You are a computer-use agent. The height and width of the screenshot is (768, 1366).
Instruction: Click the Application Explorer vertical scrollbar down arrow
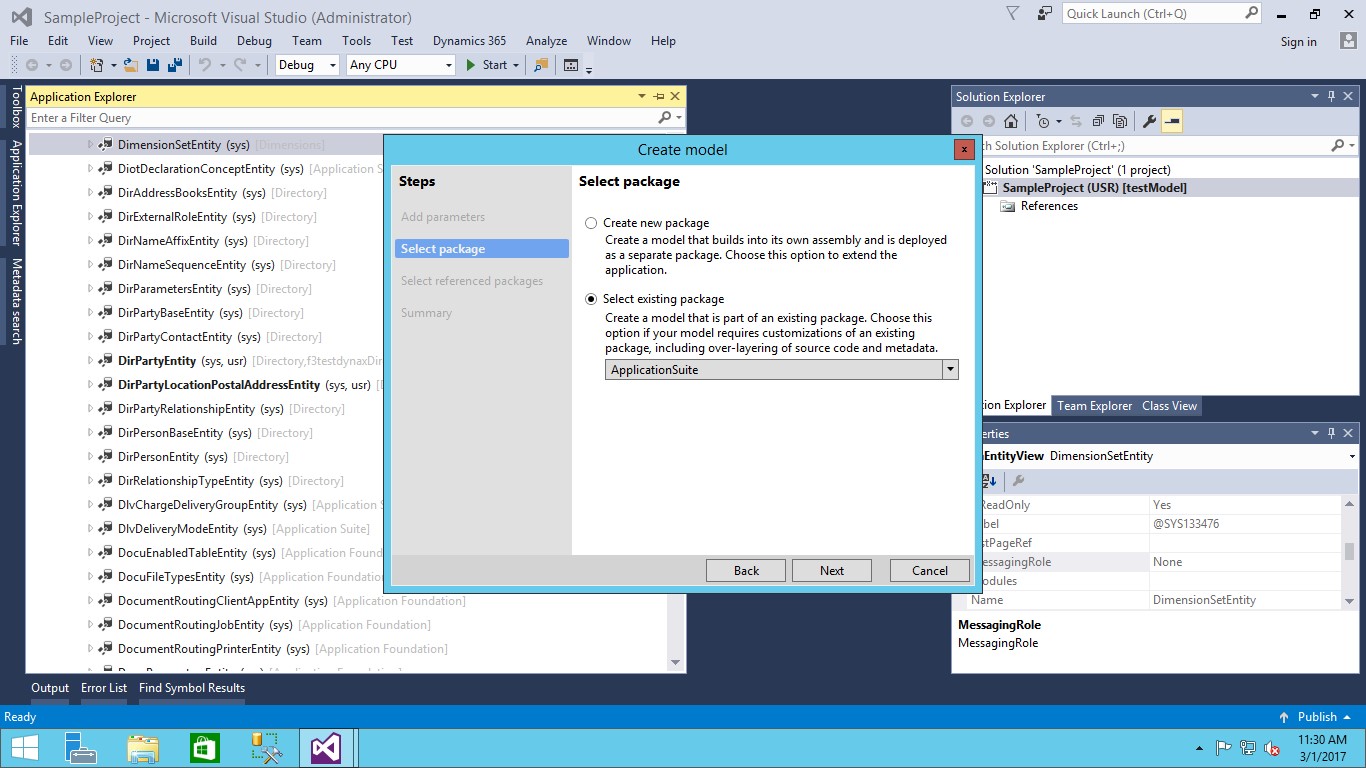point(675,663)
